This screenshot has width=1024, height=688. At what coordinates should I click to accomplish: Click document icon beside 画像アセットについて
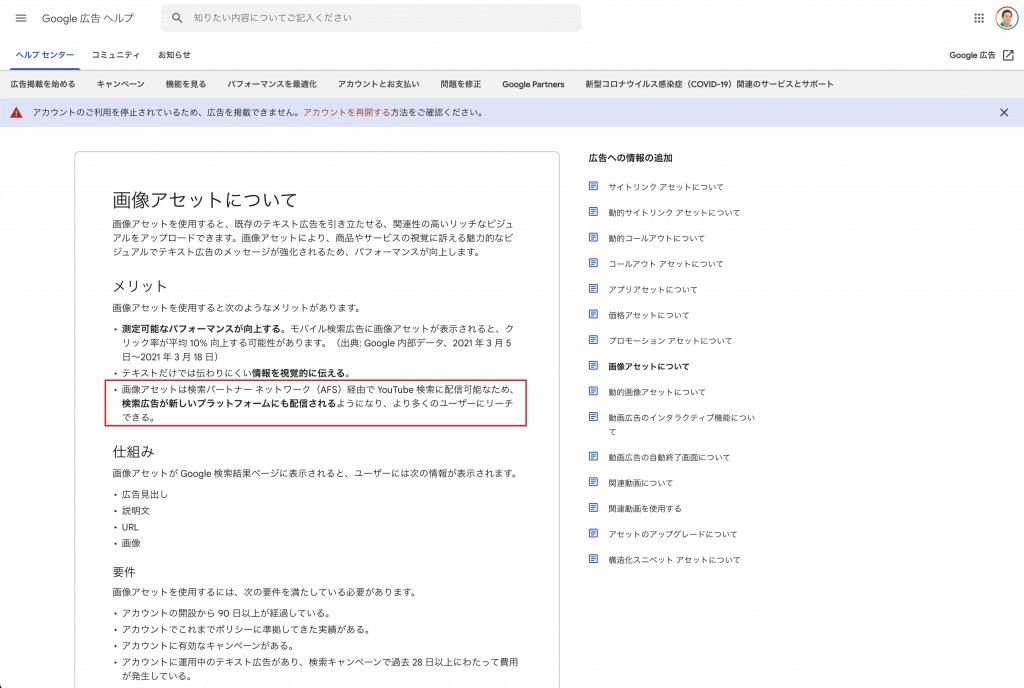tap(593, 366)
